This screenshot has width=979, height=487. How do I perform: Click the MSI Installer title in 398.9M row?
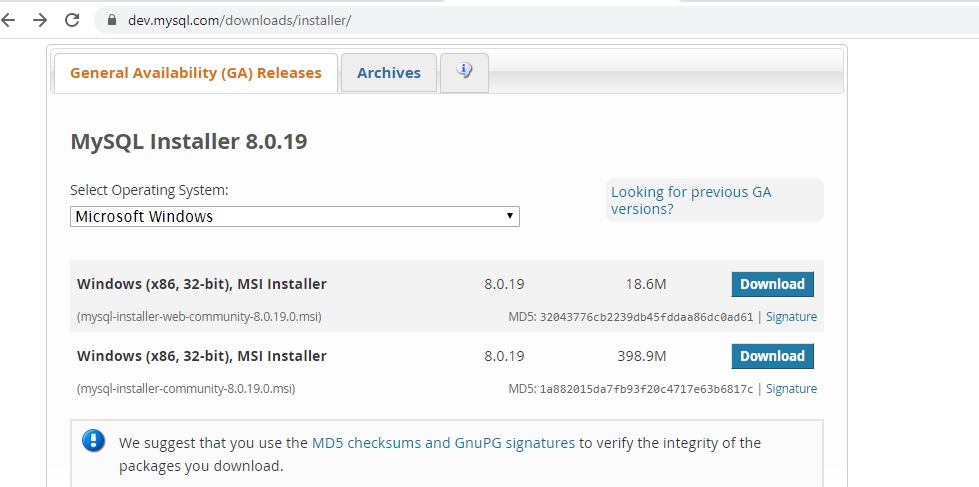click(202, 356)
